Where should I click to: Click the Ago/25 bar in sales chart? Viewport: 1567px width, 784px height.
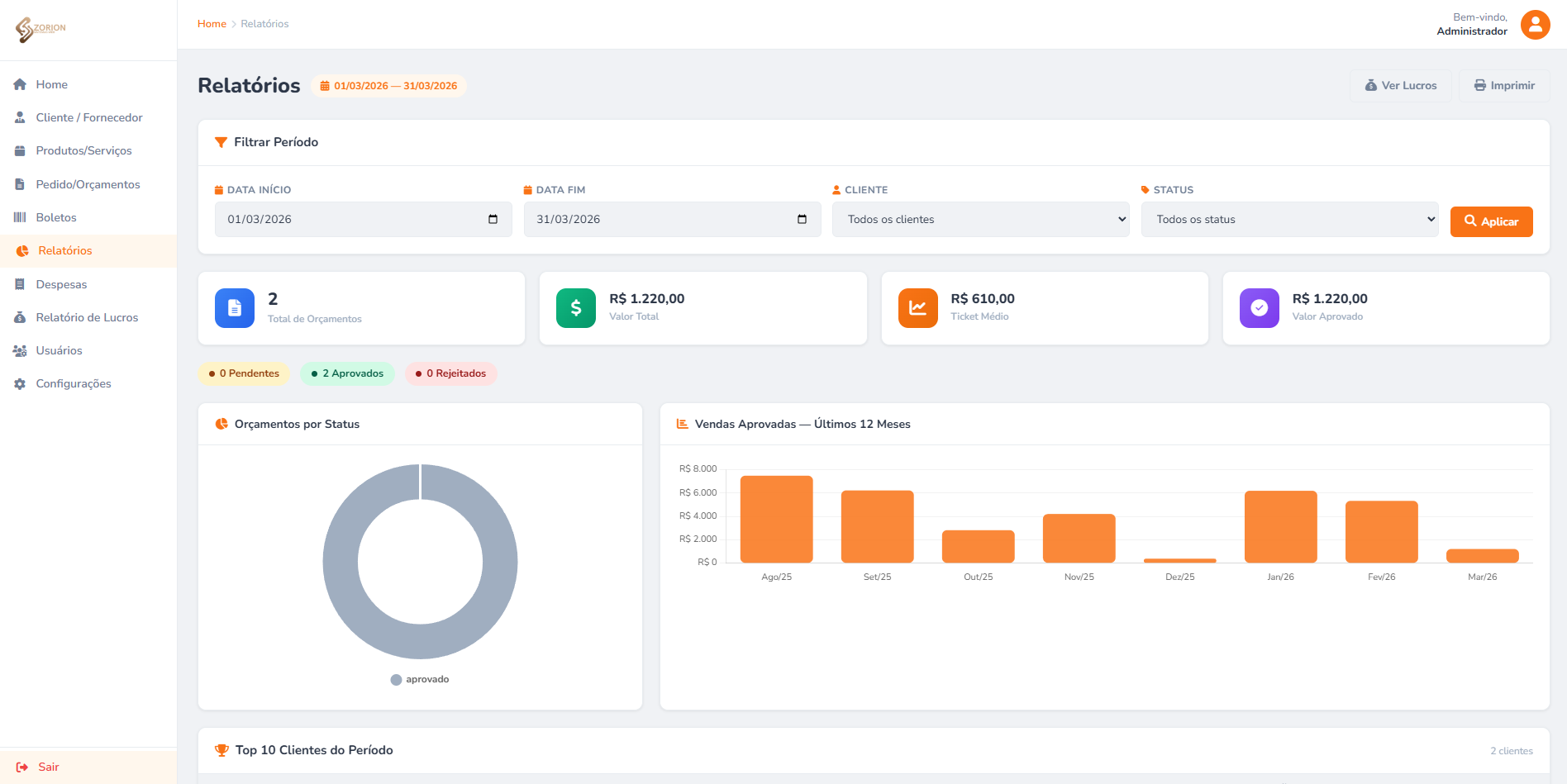tap(776, 519)
